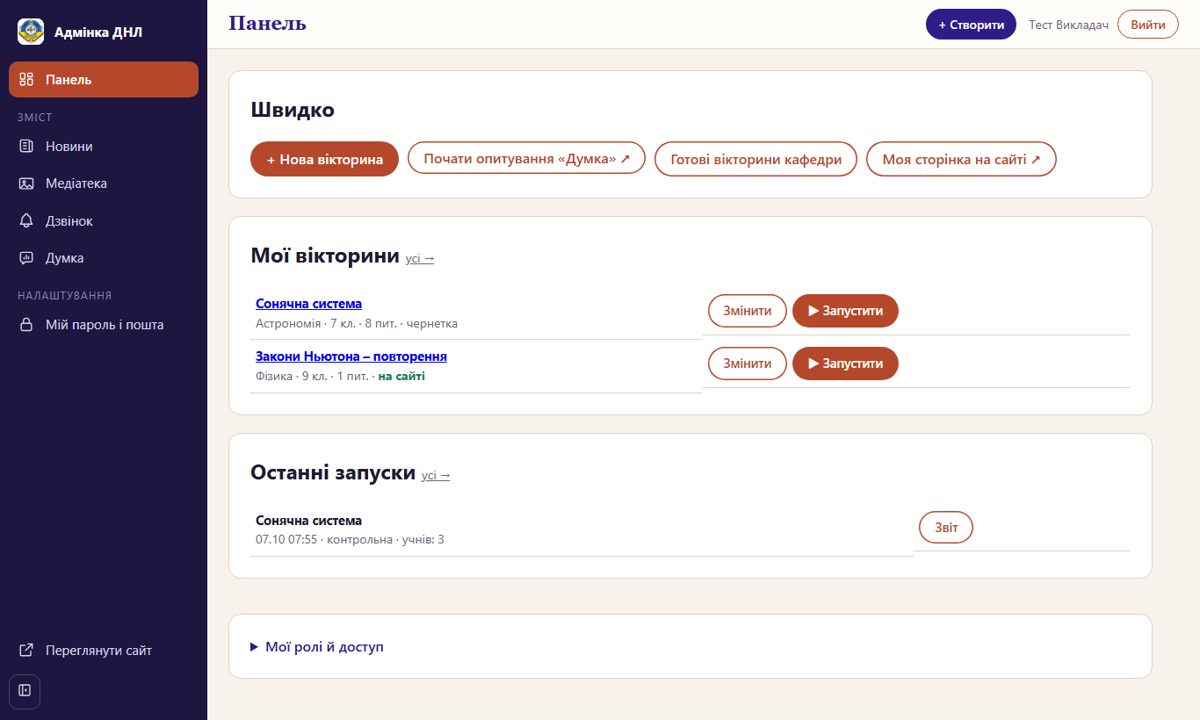Select Дзвінок in the sidebar

coord(104,221)
